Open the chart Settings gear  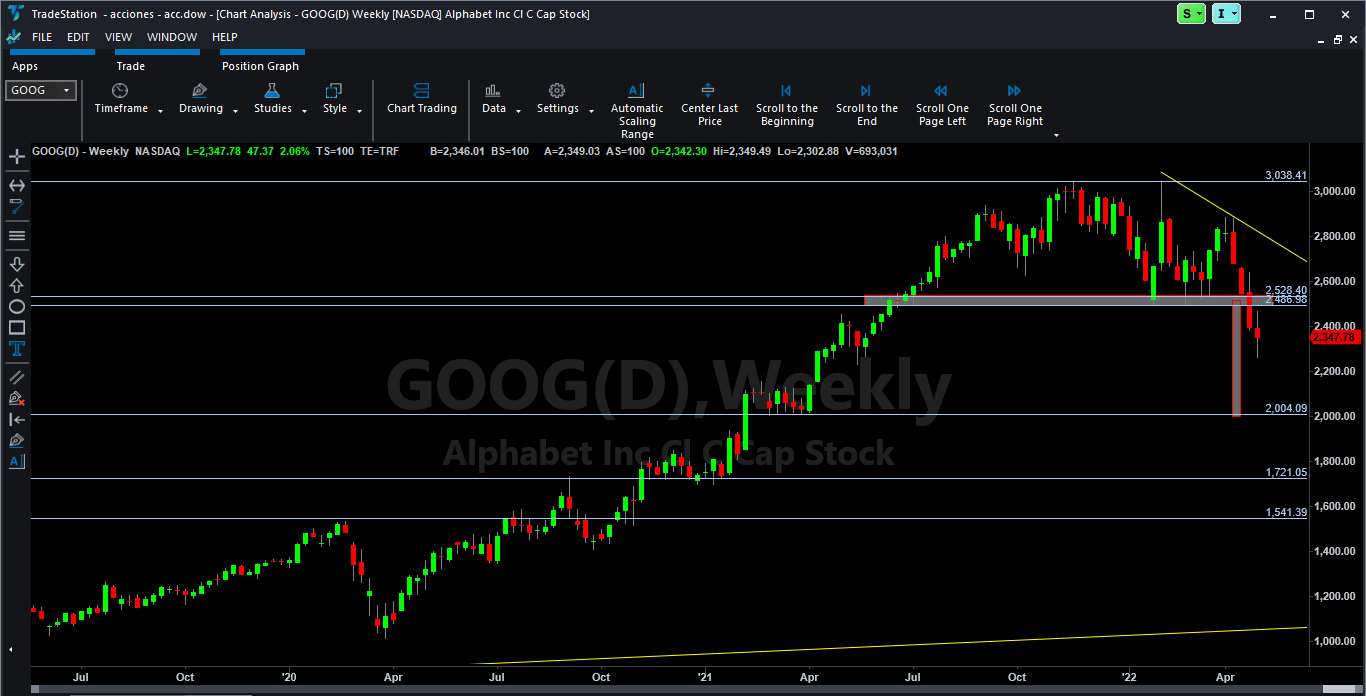pyautogui.click(x=557, y=98)
